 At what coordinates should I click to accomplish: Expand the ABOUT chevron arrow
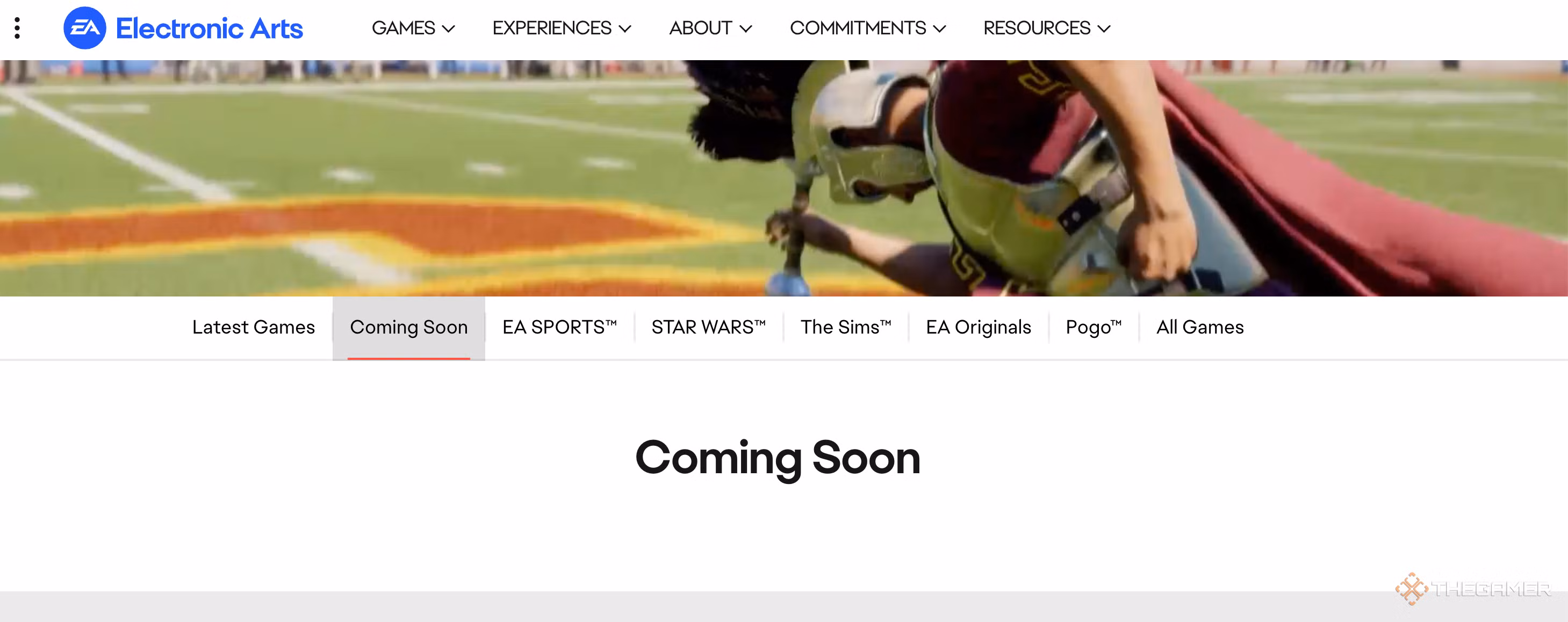[x=746, y=28]
